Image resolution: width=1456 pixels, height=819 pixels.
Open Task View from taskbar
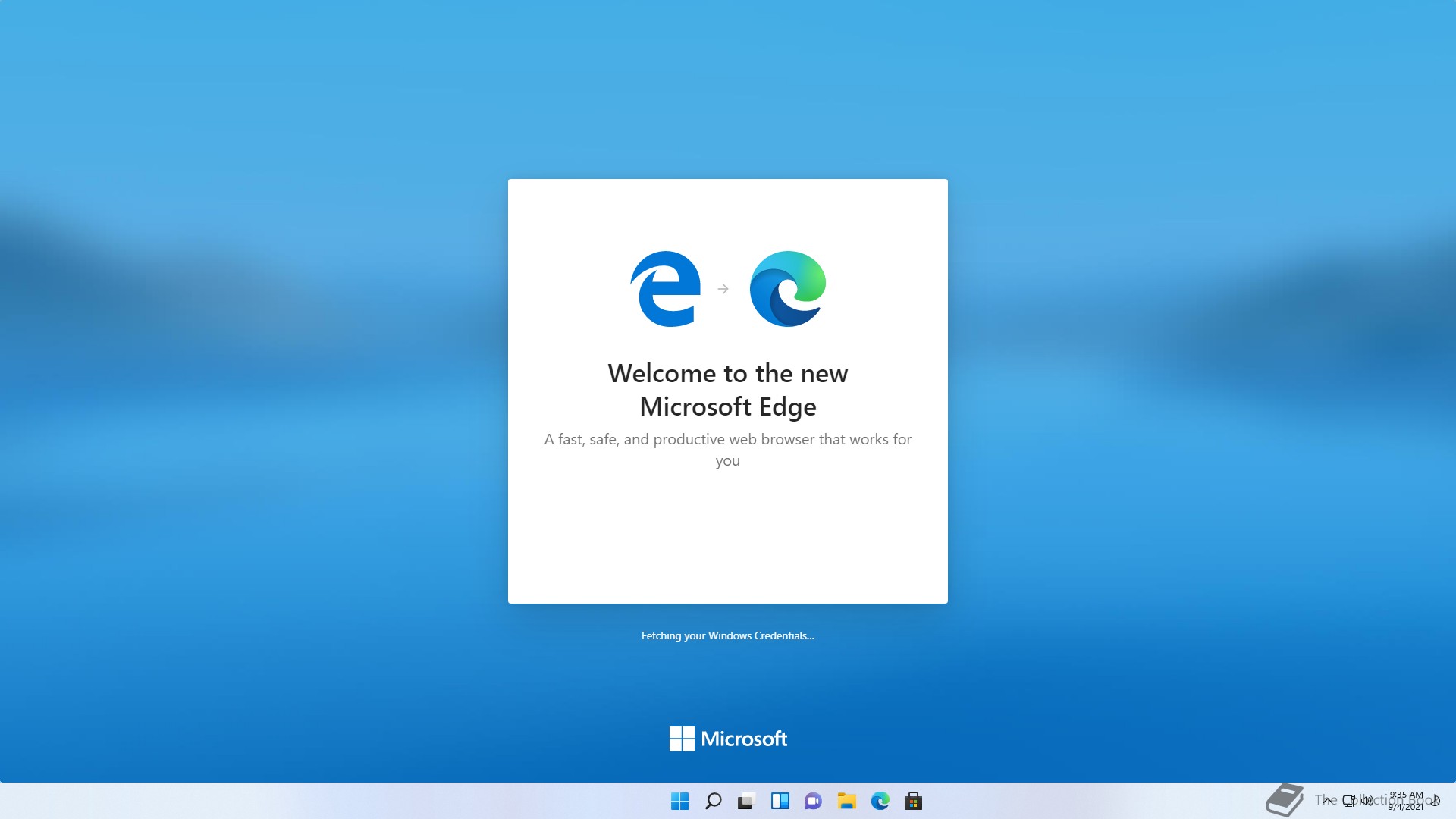[x=746, y=801]
